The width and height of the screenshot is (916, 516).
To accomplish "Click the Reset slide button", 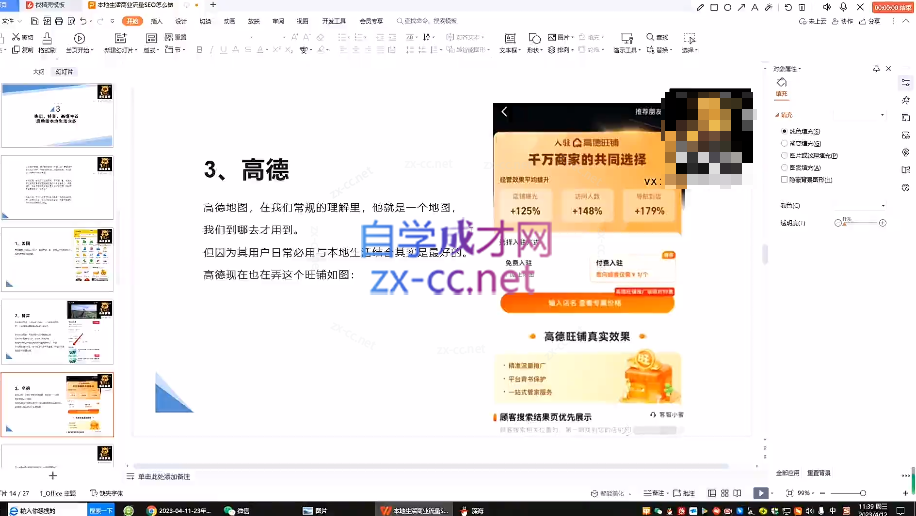I will coord(175,37).
